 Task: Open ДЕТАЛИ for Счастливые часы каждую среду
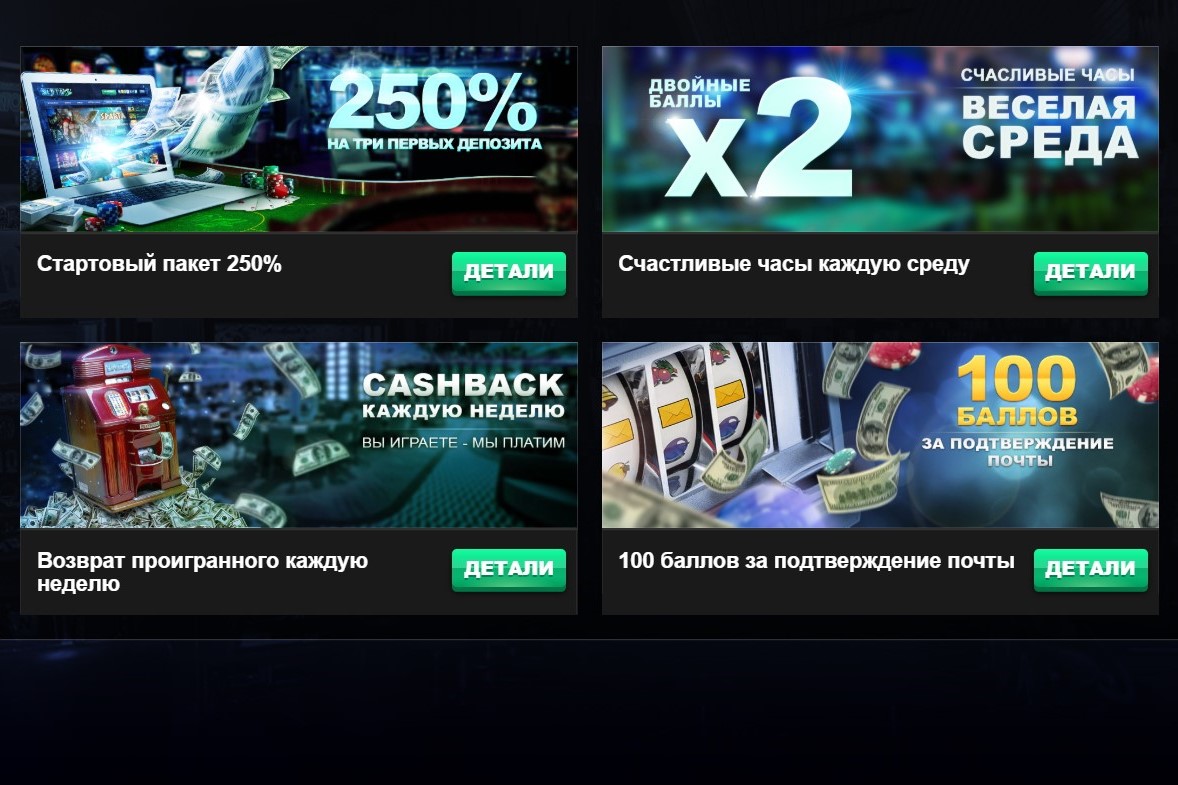1090,273
